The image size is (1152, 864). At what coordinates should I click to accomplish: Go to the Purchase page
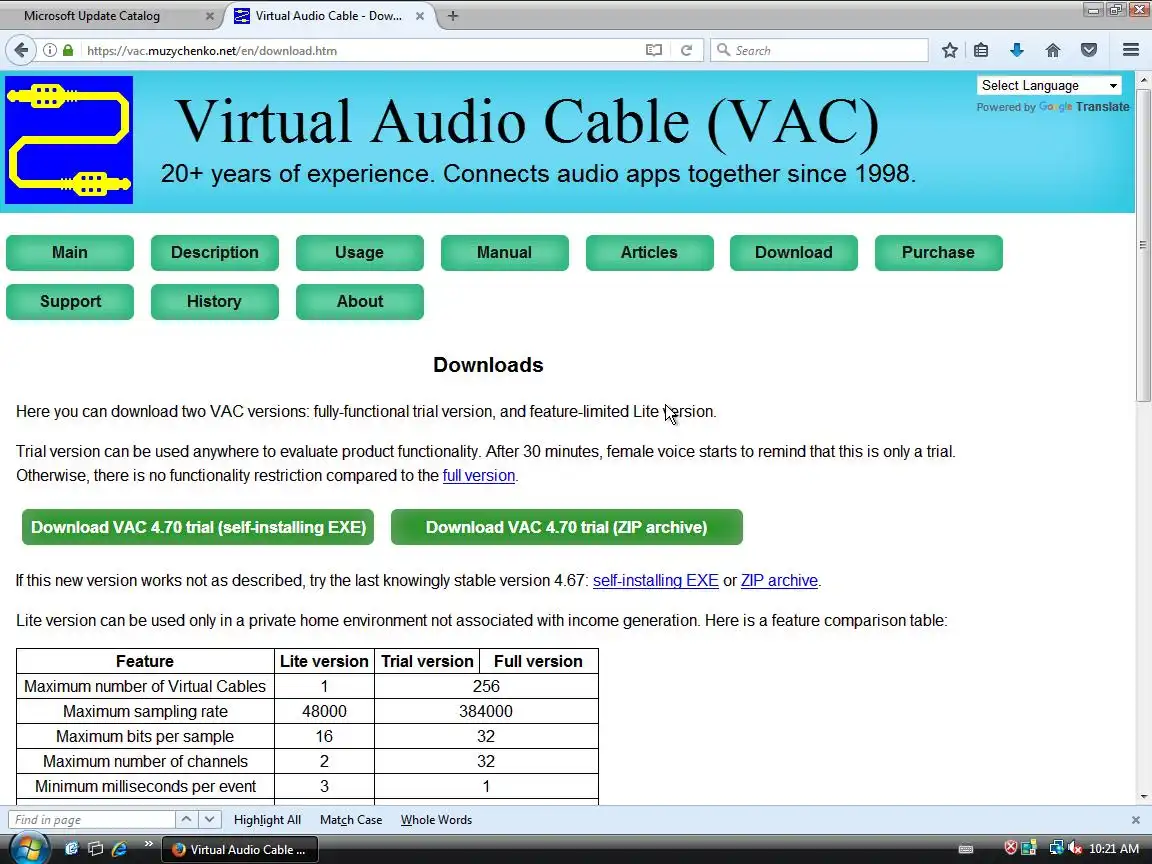[938, 253]
